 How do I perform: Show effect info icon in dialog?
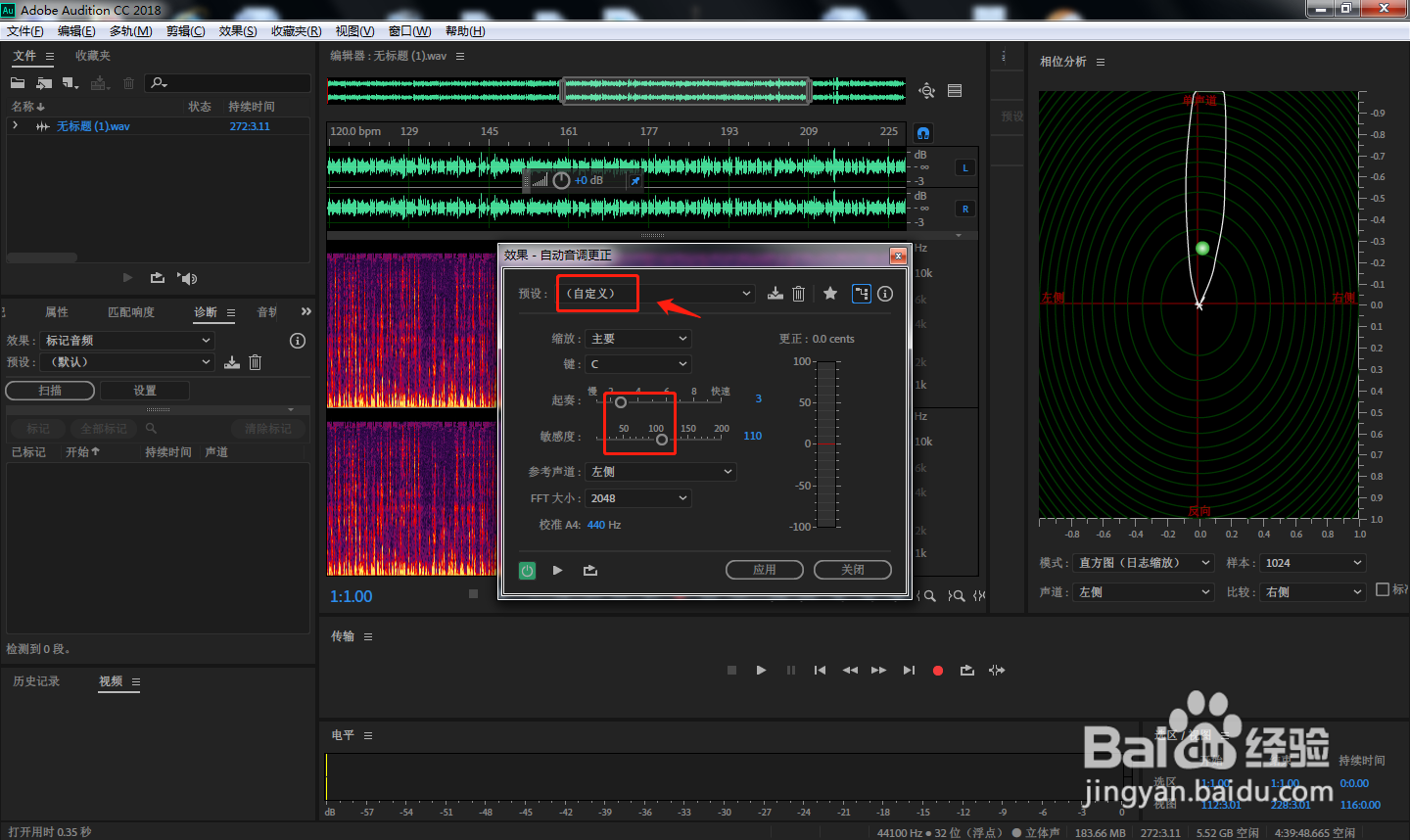pos(885,294)
